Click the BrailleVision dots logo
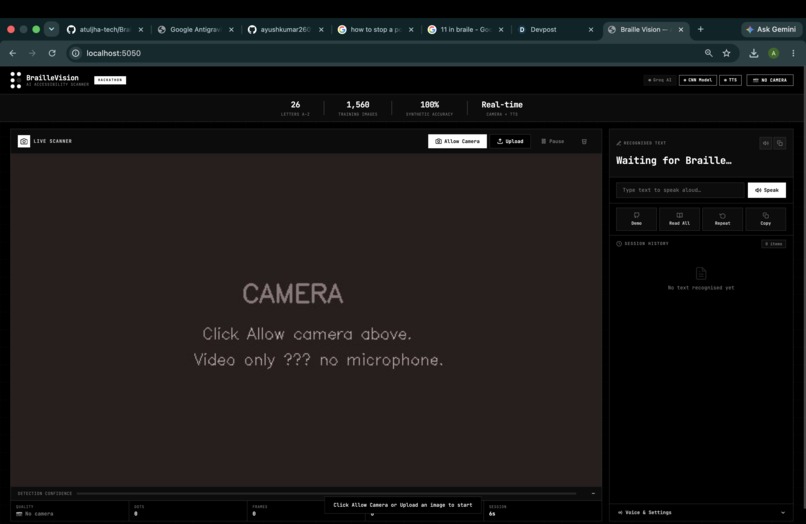 [x=15, y=80]
